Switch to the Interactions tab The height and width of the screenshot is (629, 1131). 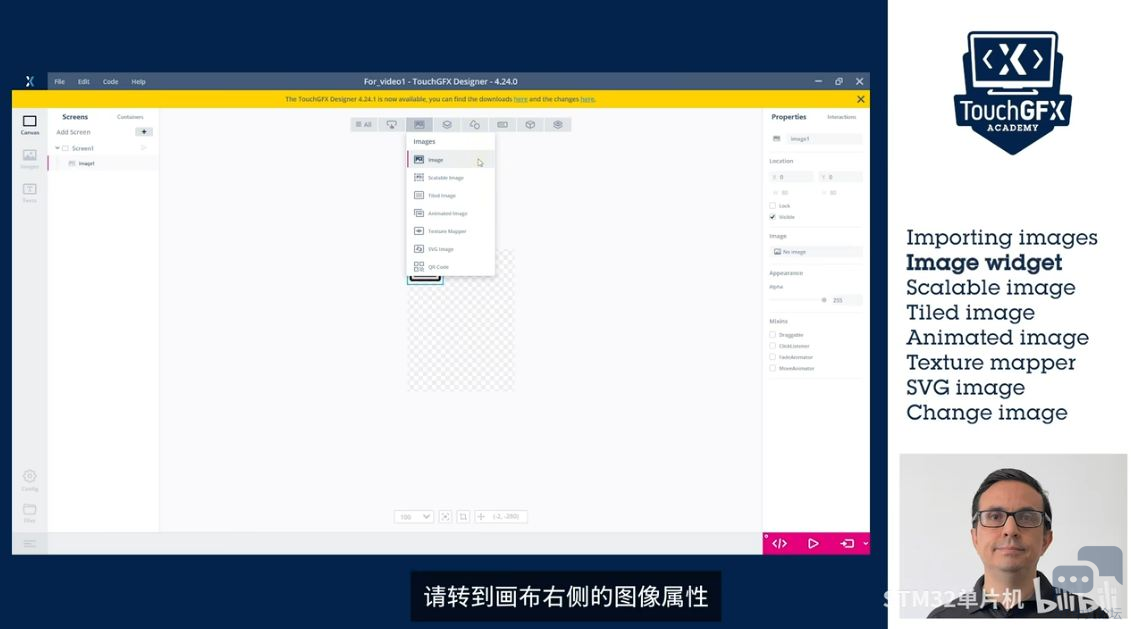tap(841, 117)
